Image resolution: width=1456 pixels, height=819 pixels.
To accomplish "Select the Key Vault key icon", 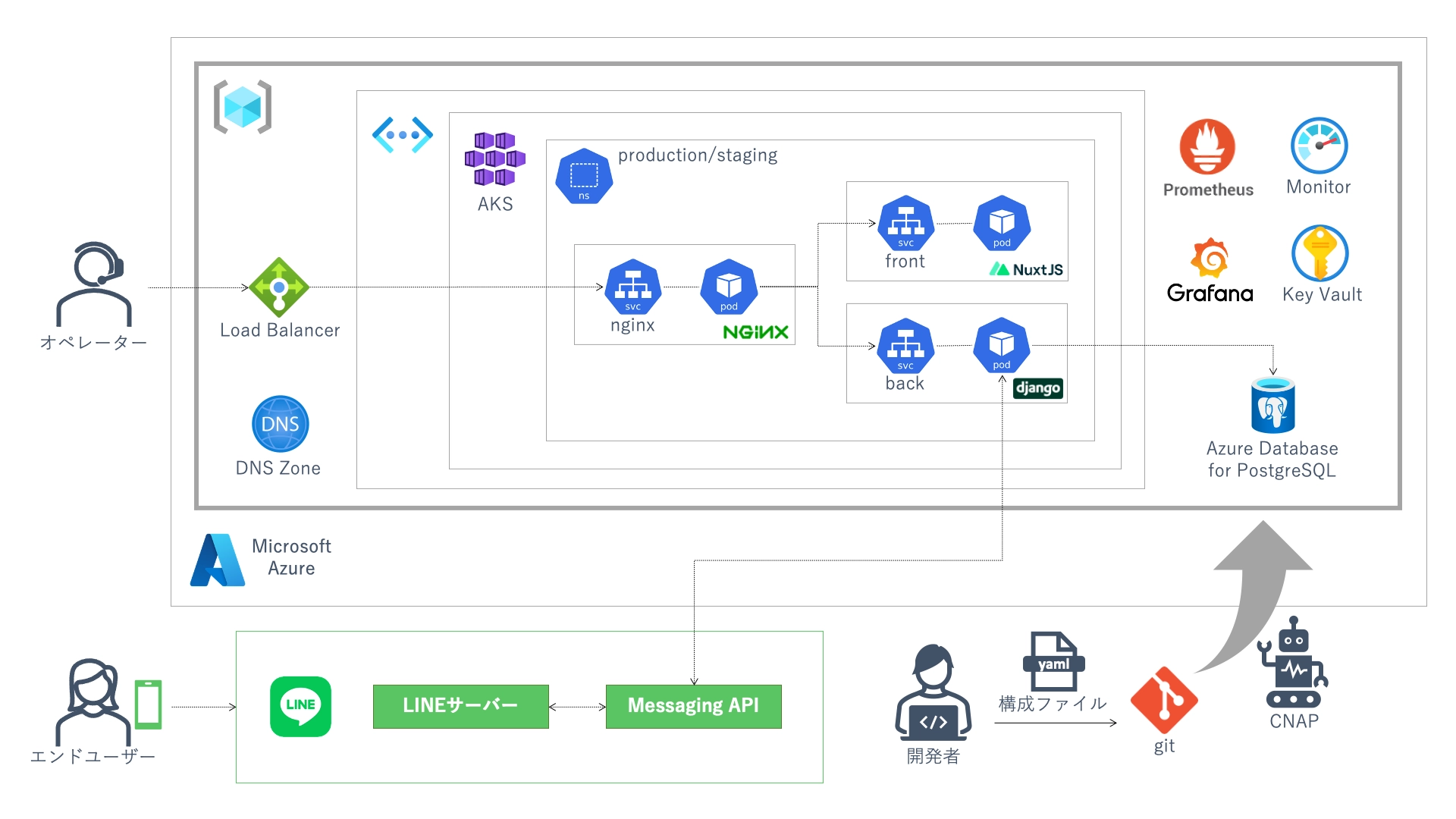I will pos(1319,254).
